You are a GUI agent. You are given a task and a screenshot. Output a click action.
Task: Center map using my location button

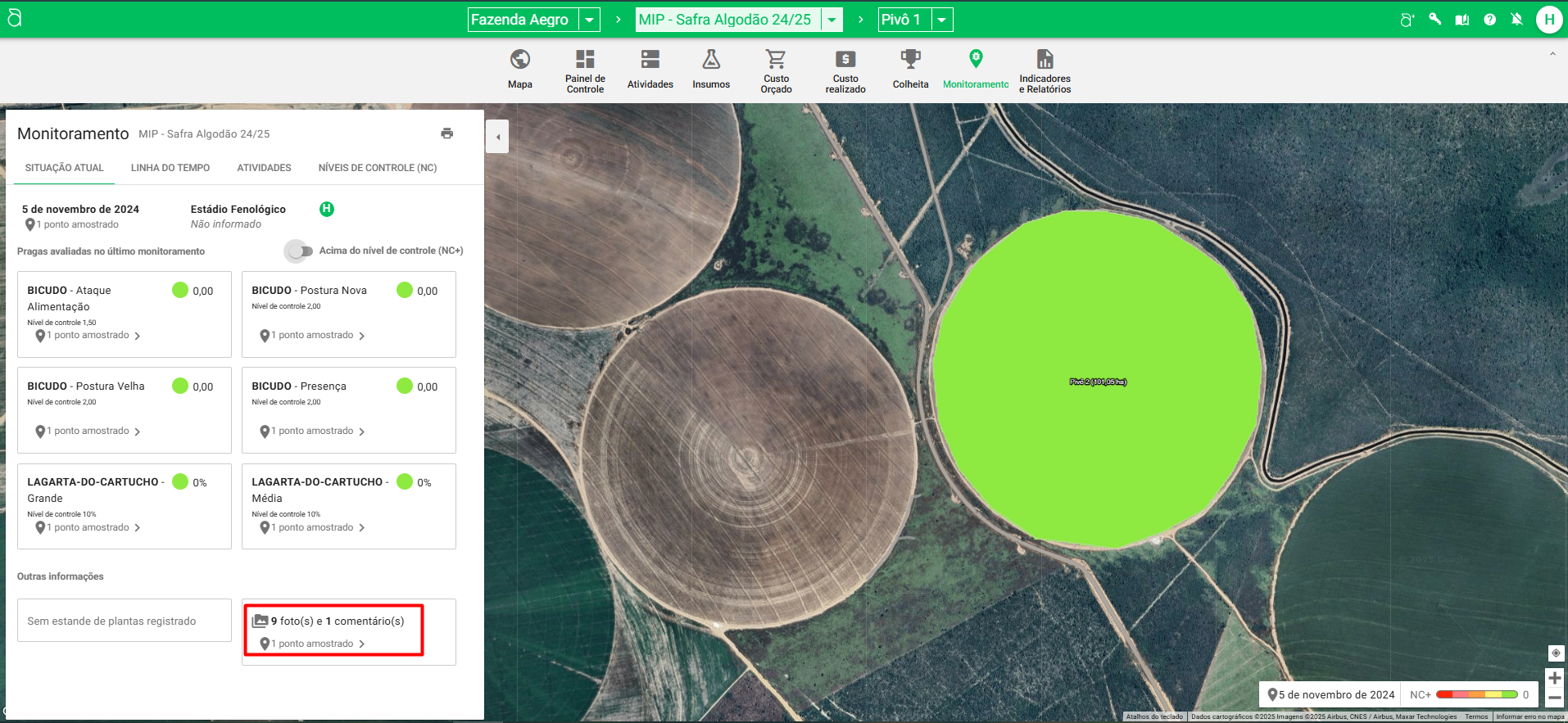click(x=1555, y=653)
